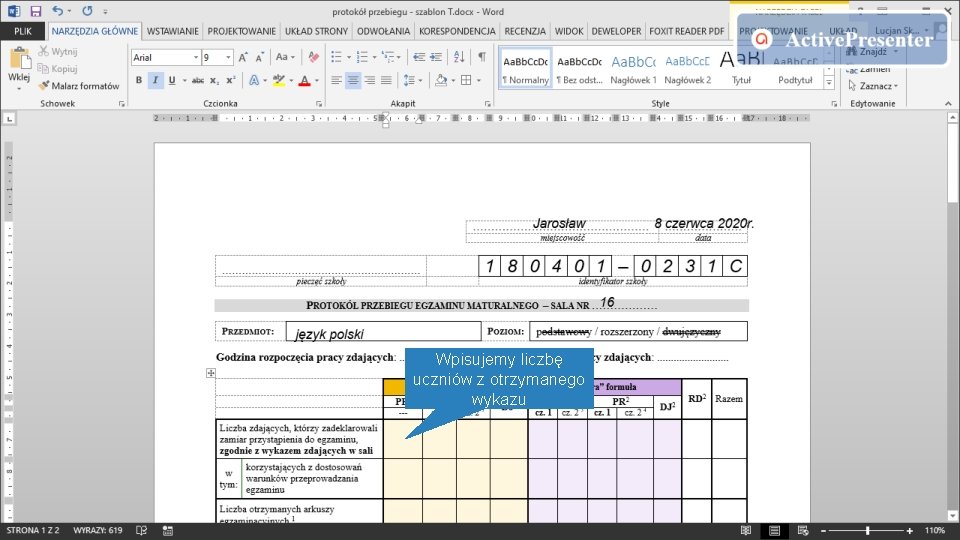This screenshot has width=960, height=540.
Task: Apply strikethrough formatting
Action: (197, 80)
